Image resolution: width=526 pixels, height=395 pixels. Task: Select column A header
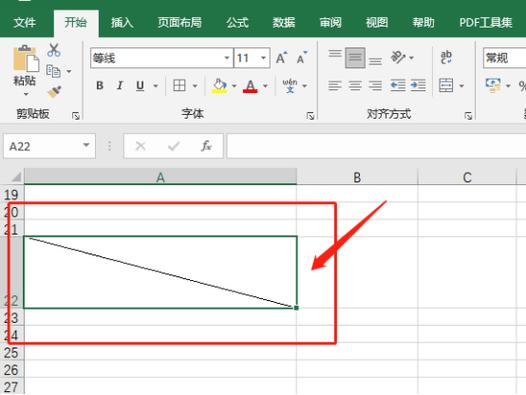pyautogui.click(x=160, y=177)
